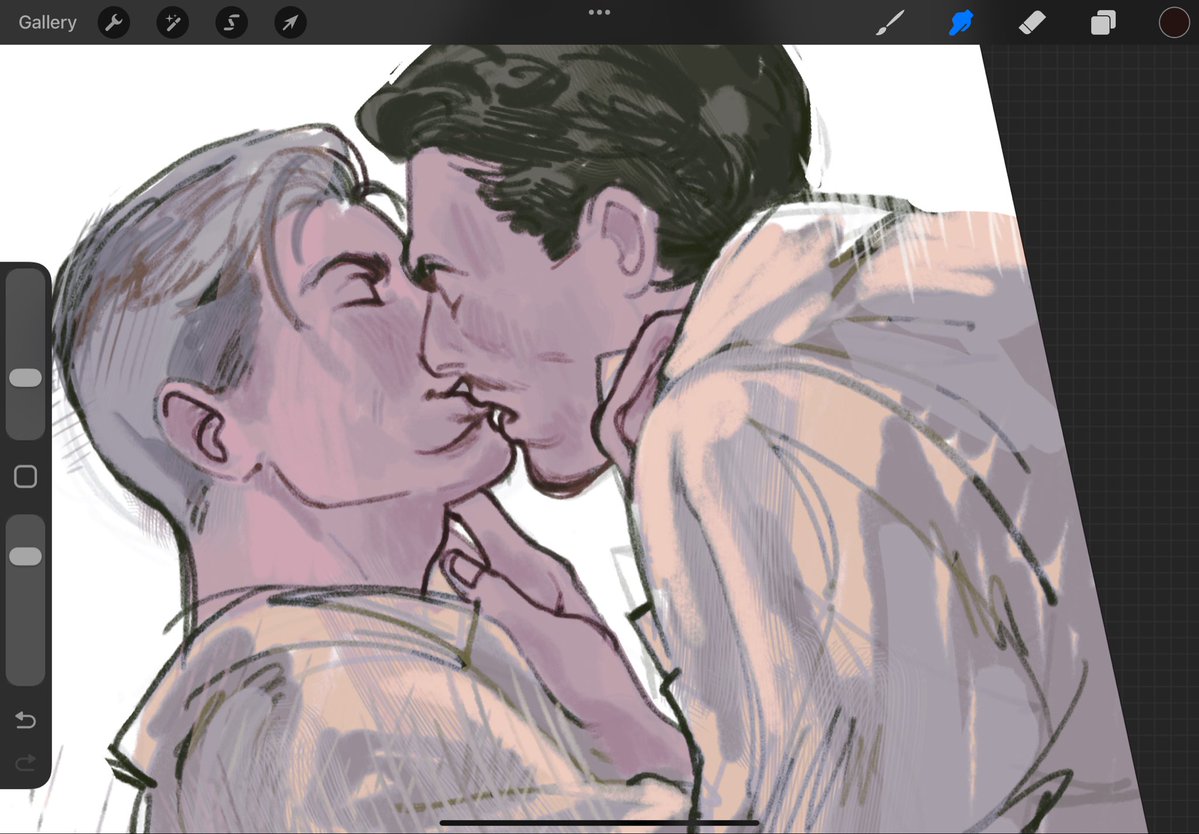
Task: Open the Layers panel
Action: pos(1103,23)
